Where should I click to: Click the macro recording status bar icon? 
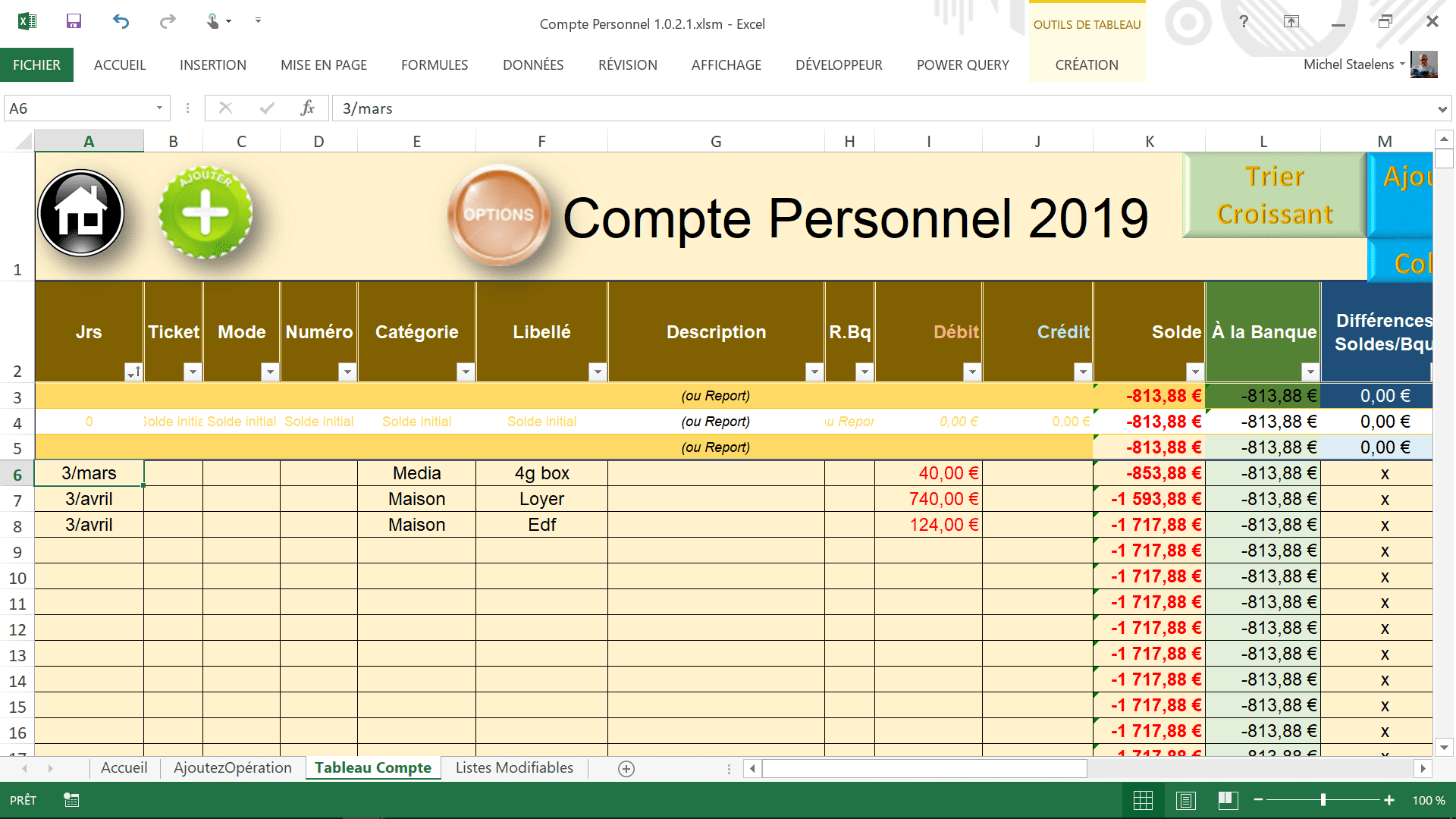coord(71,800)
